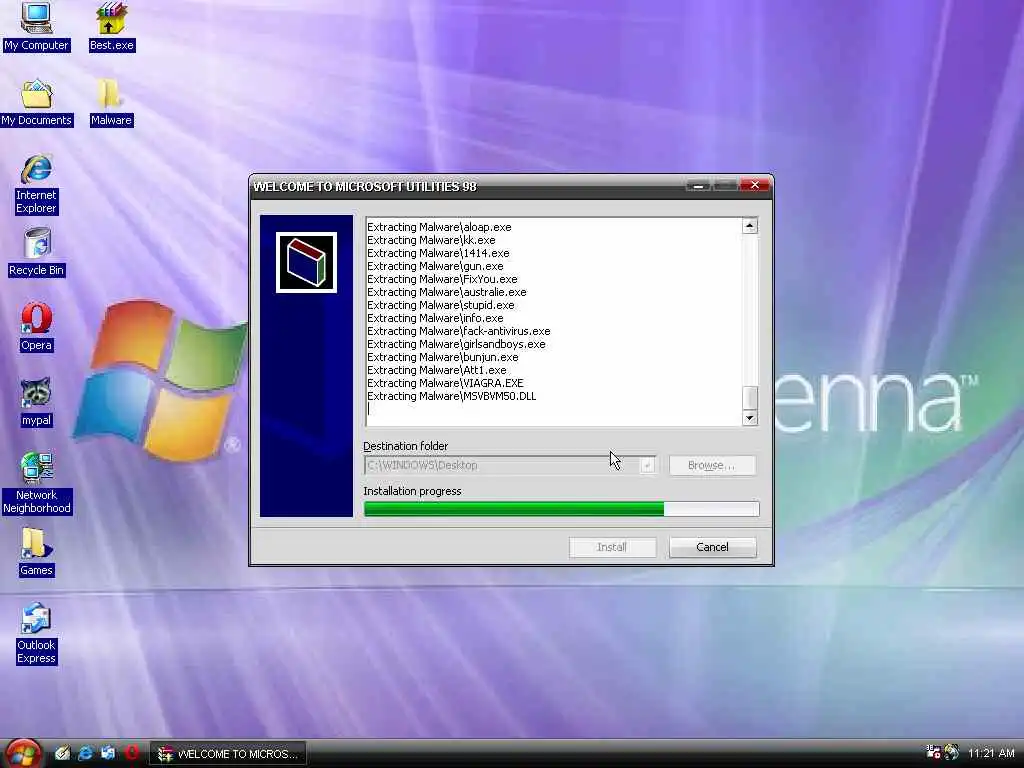Click the 'Destination folder' label
This screenshot has height=768, width=1024.
[x=406, y=446]
